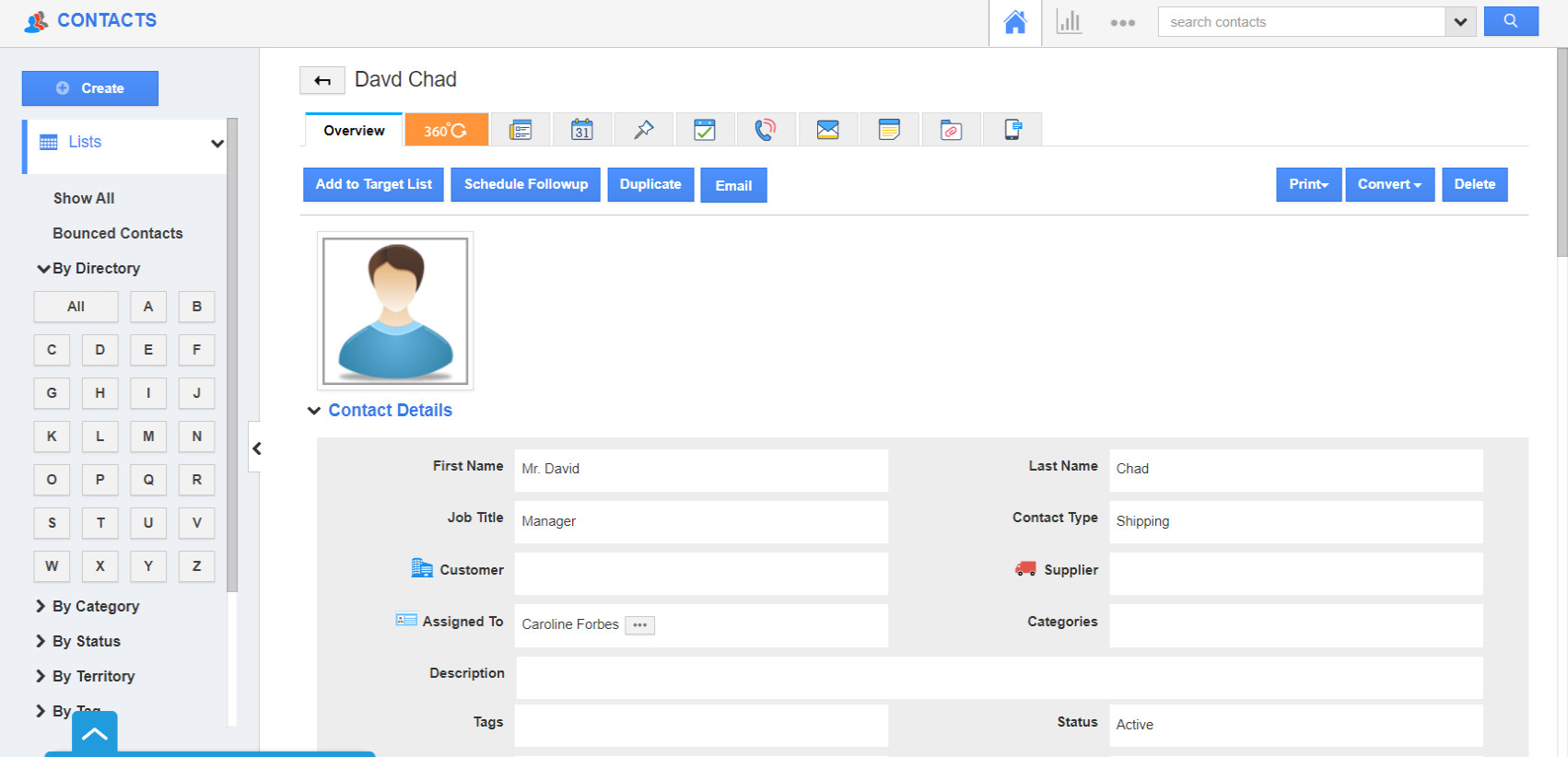Image resolution: width=1568 pixels, height=757 pixels.
Task: Open the 360° view tab
Action: [x=446, y=130]
